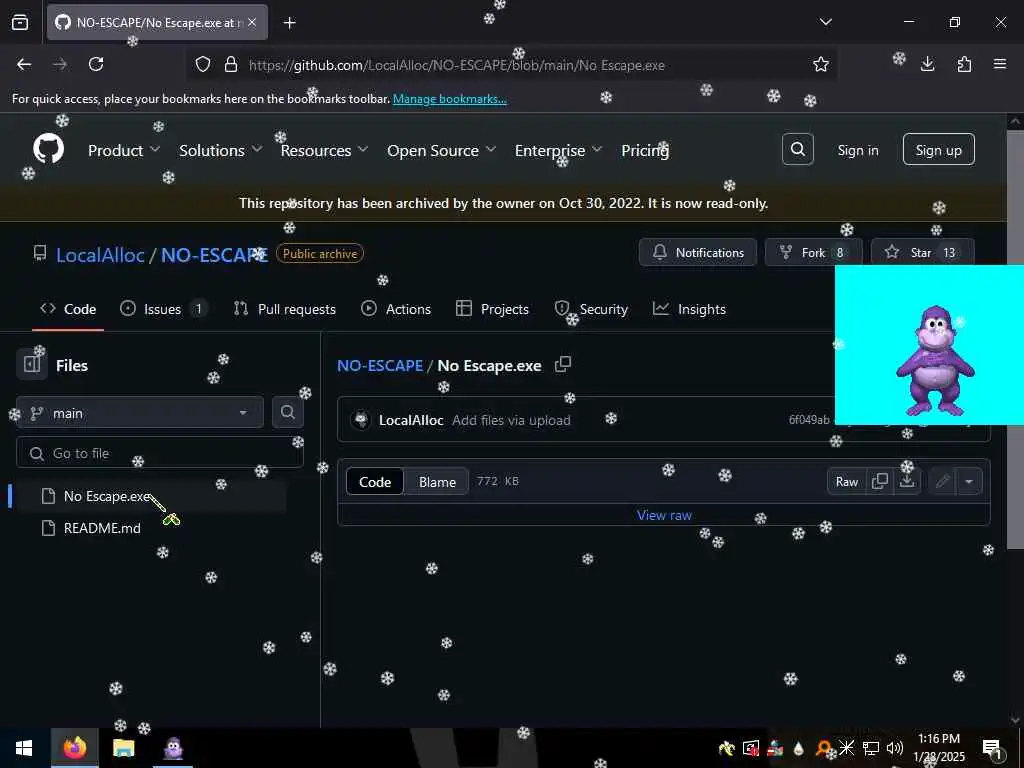Open the LocalAlloc owner link in header
Image resolution: width=1024 pixels, height=768 pixels.
click(100, 254)
